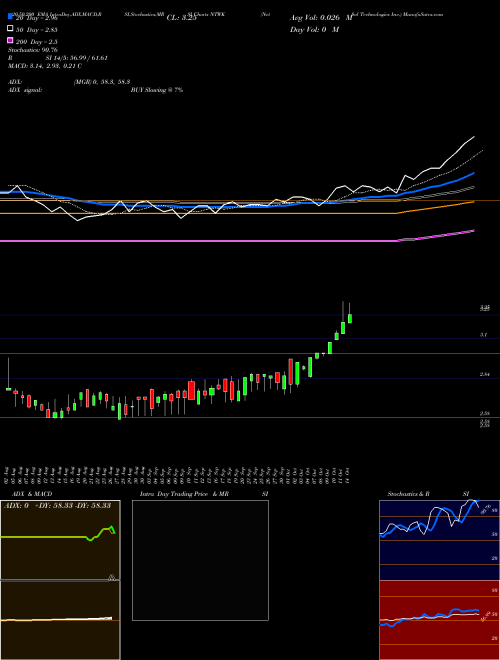Click the 'Stochastics & R' panel title

point(408,494)
